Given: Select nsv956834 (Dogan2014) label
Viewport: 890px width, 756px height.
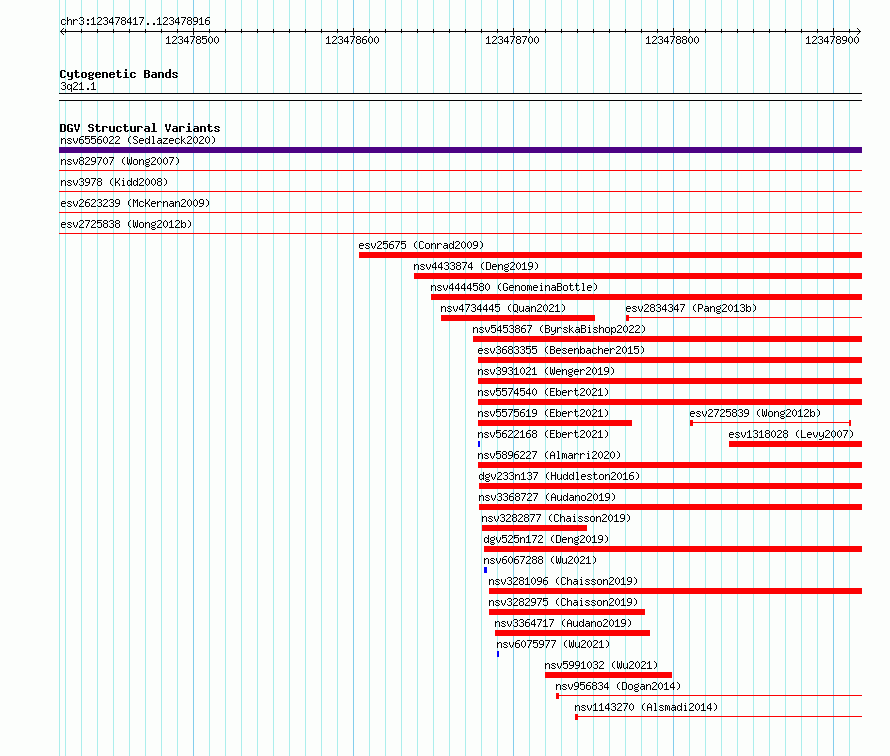Looking at the screenshot, I should [618, 686].
